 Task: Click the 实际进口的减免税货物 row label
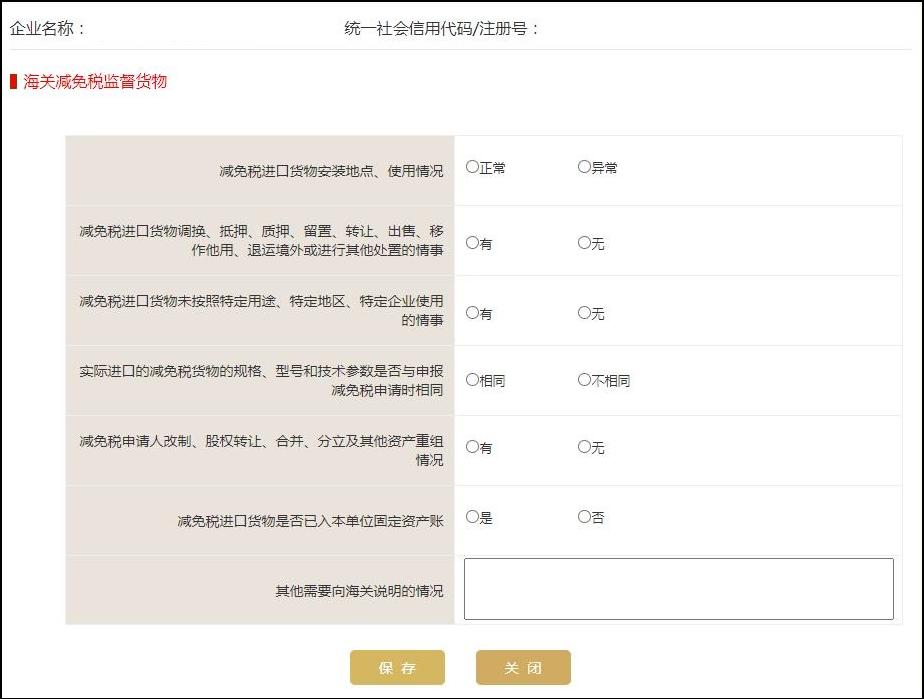click(260, 380)
